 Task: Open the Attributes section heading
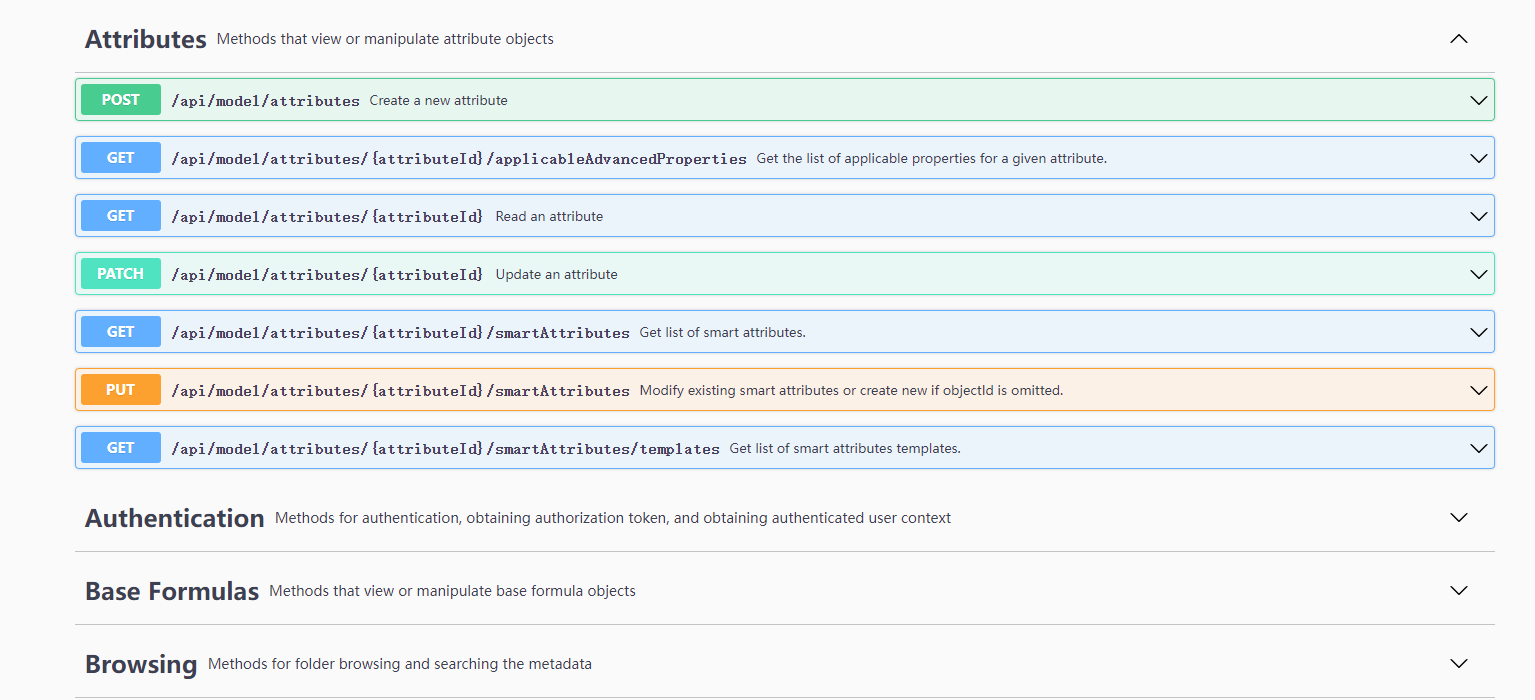[x=145, y=39]
